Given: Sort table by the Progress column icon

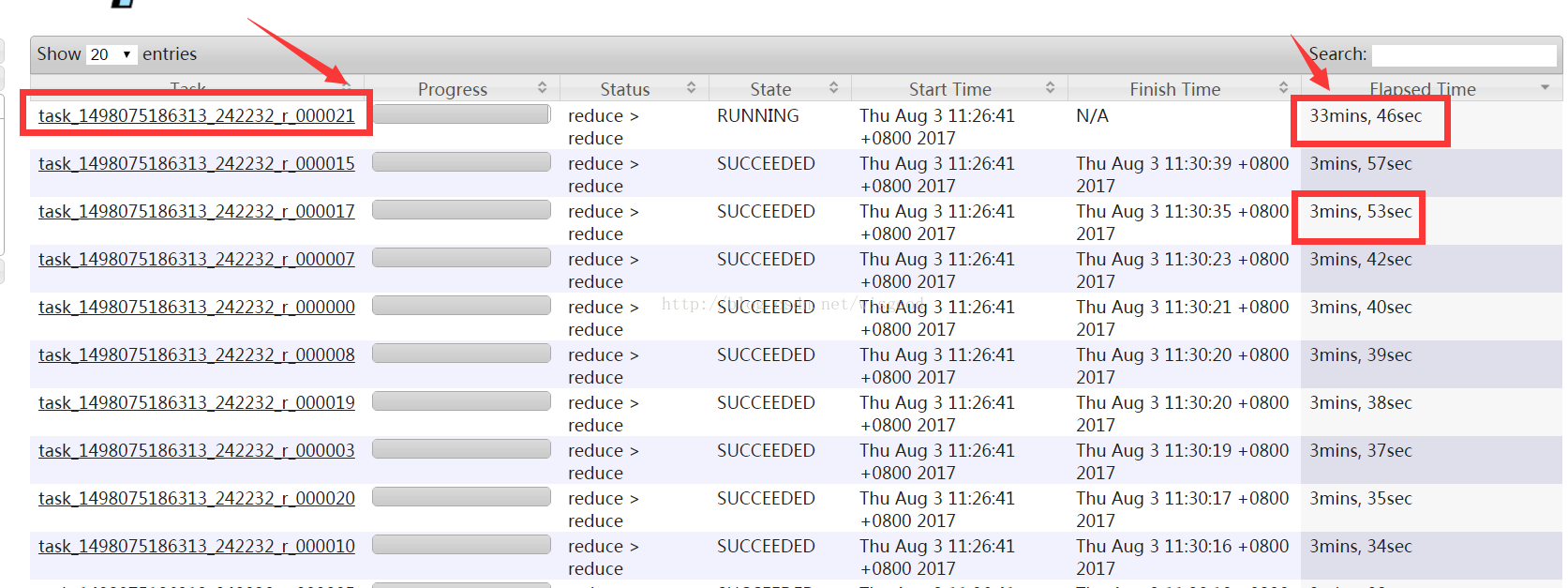Looking at the screenshot, I should [x=542, y=87].
